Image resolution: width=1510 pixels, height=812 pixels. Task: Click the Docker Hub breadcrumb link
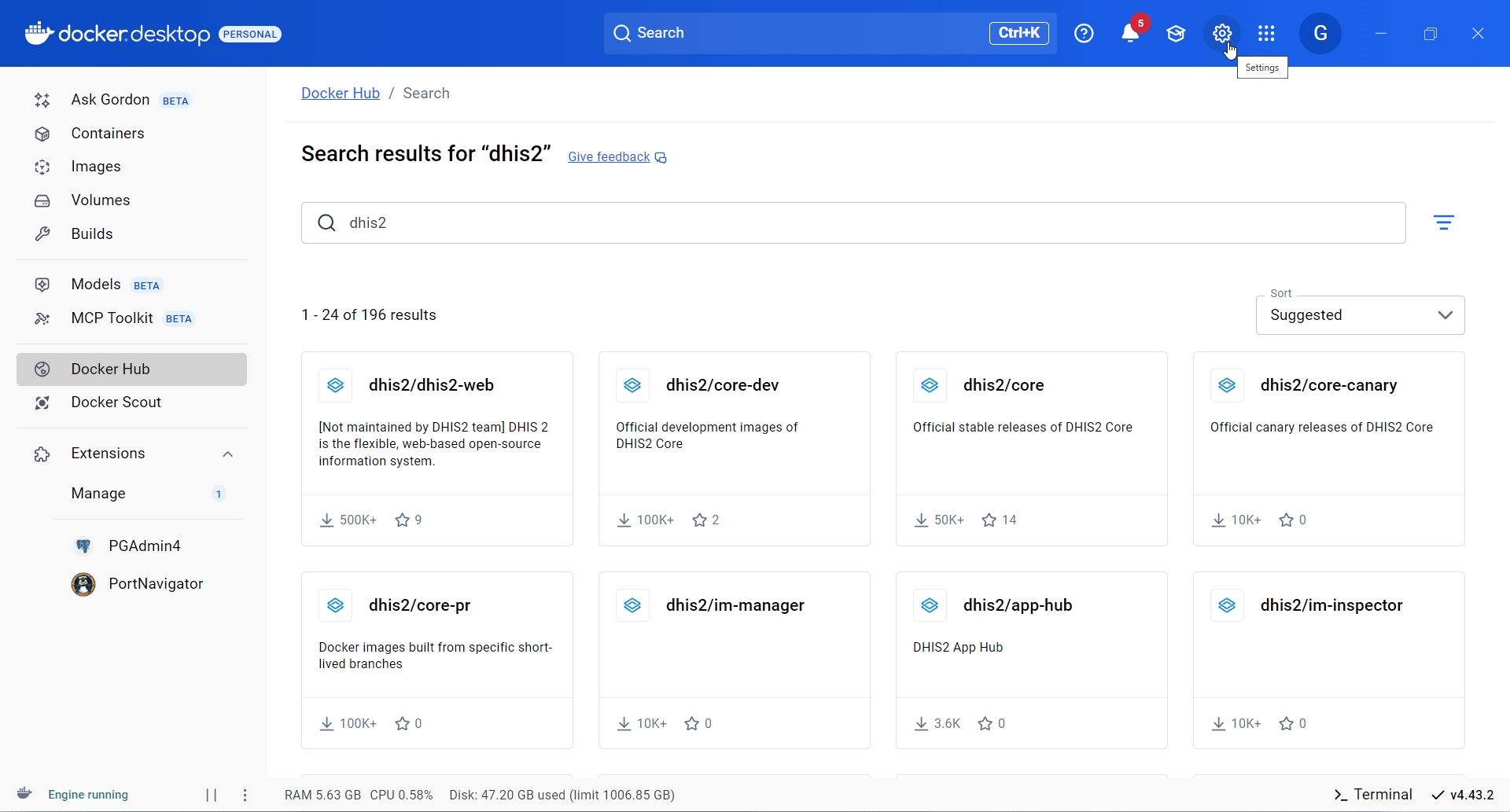(341, 93)
